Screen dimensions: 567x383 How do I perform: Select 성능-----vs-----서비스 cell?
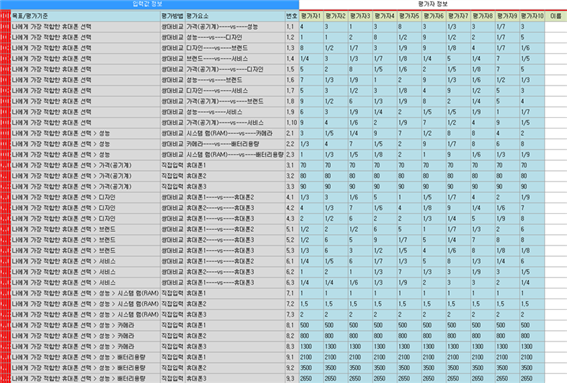tap(235, 112)
